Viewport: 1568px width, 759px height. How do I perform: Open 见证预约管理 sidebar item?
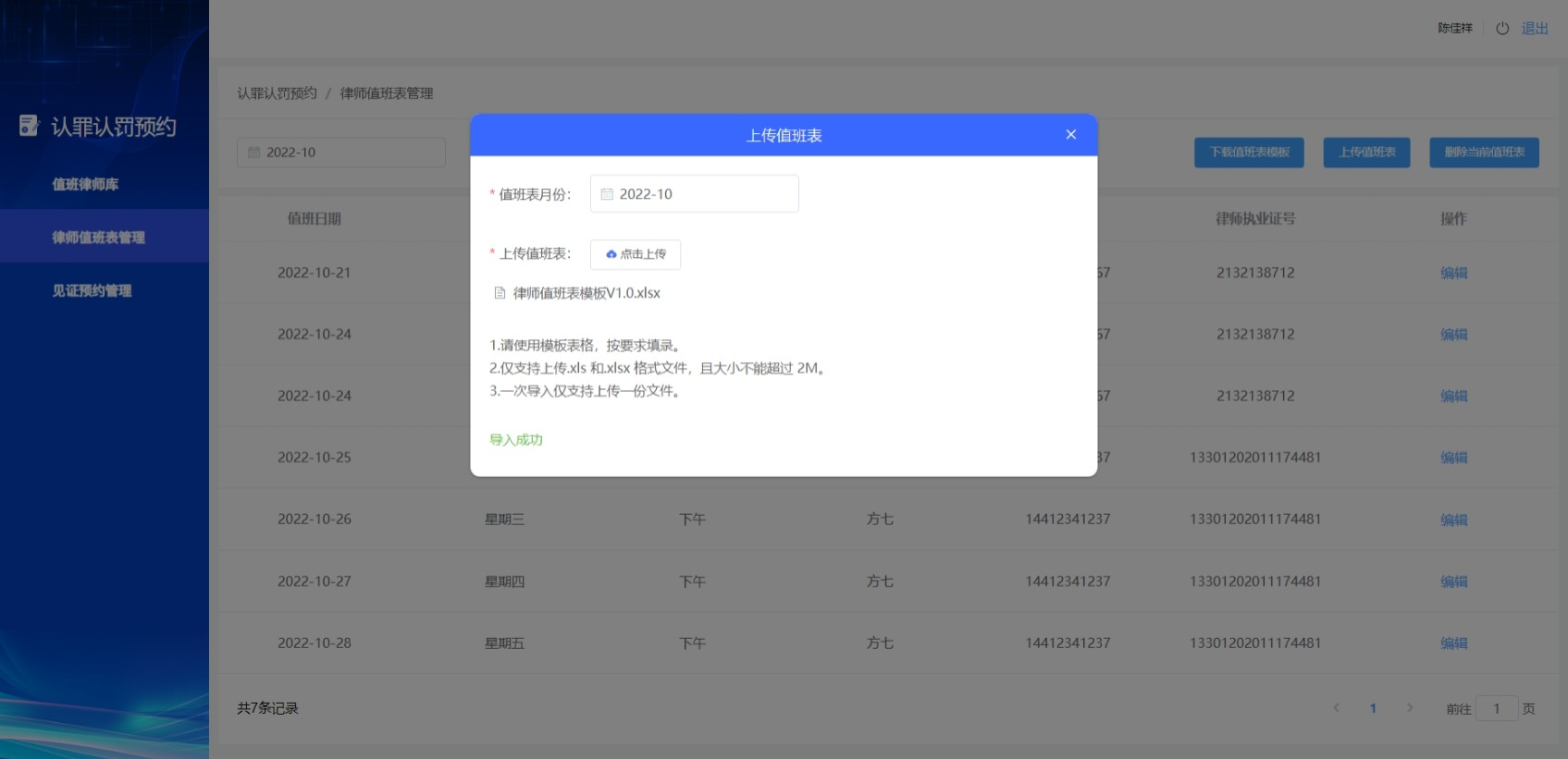point(92,290)
